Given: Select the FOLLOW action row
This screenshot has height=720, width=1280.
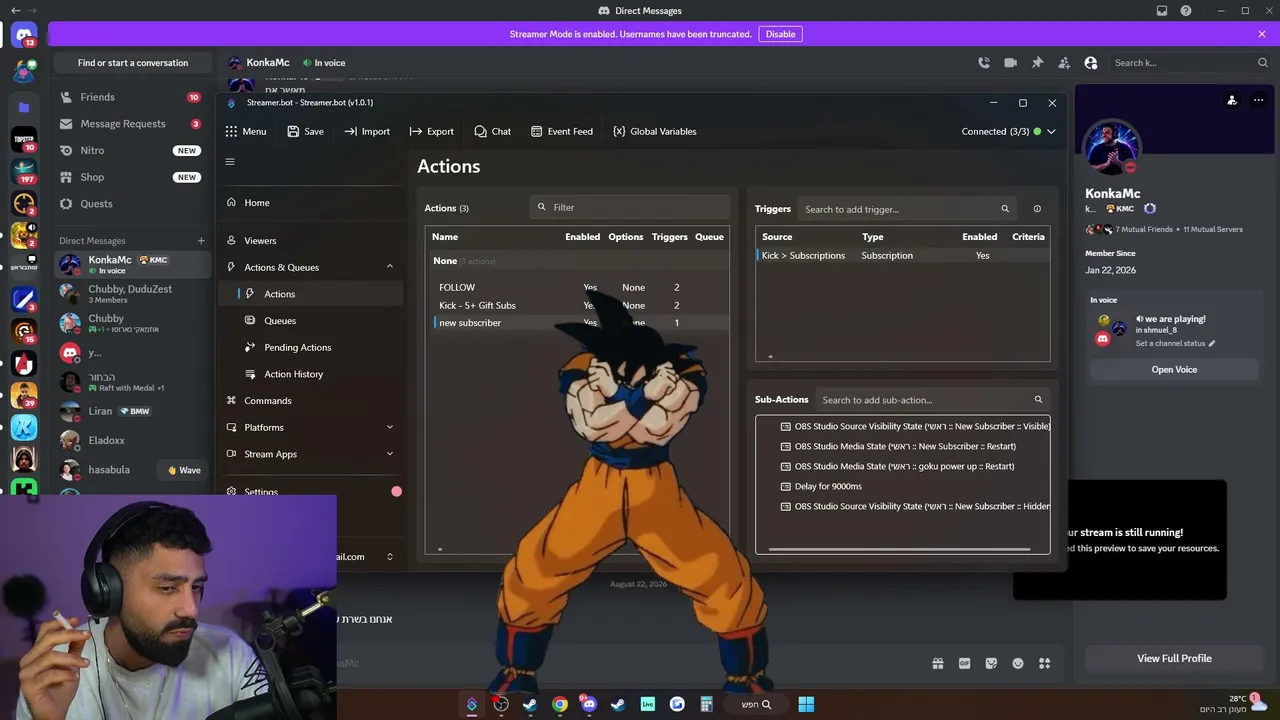Looking at the screenshot, I should pos(577,288).
